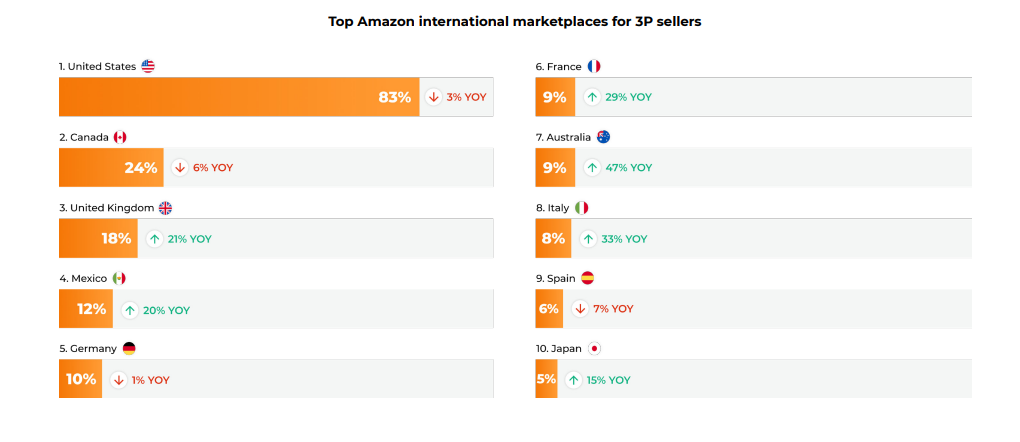Select the '10. Japan' label text
This screenshot has height=442, width=1020.
(x=559, y=349)
